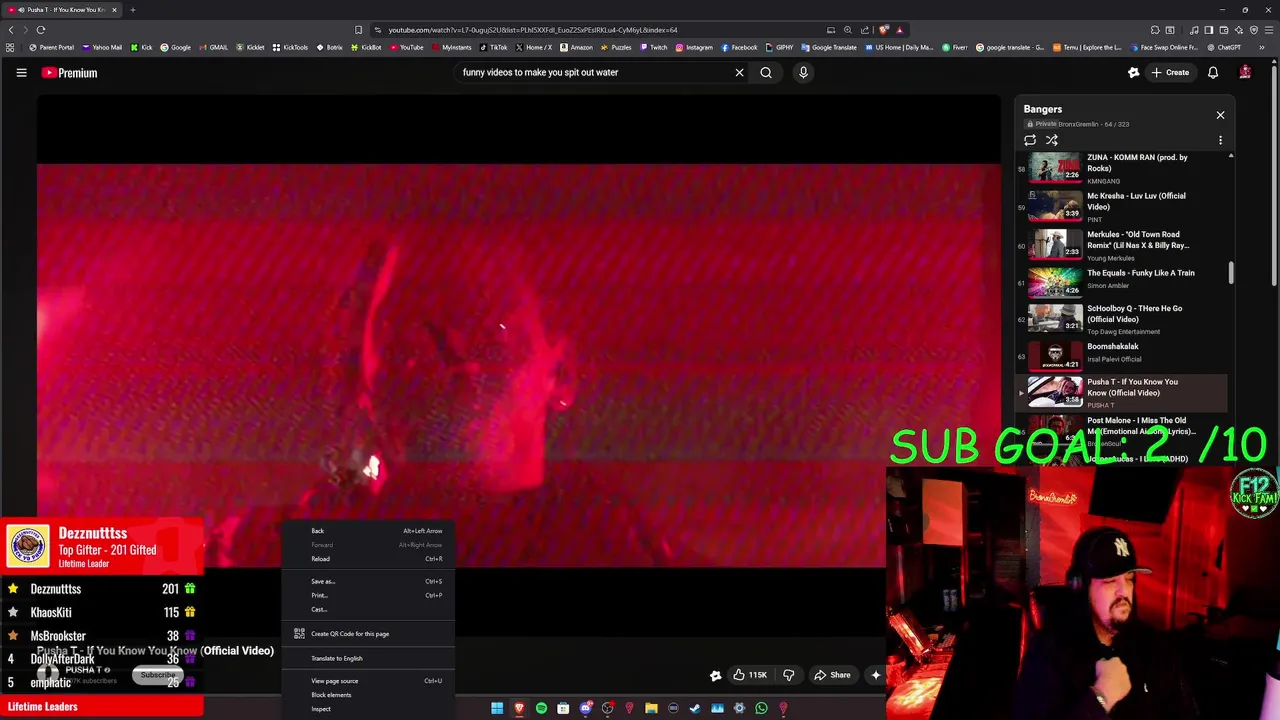1280x720 pixels.
Task: Select View page source
Action: tap(368, 681)
